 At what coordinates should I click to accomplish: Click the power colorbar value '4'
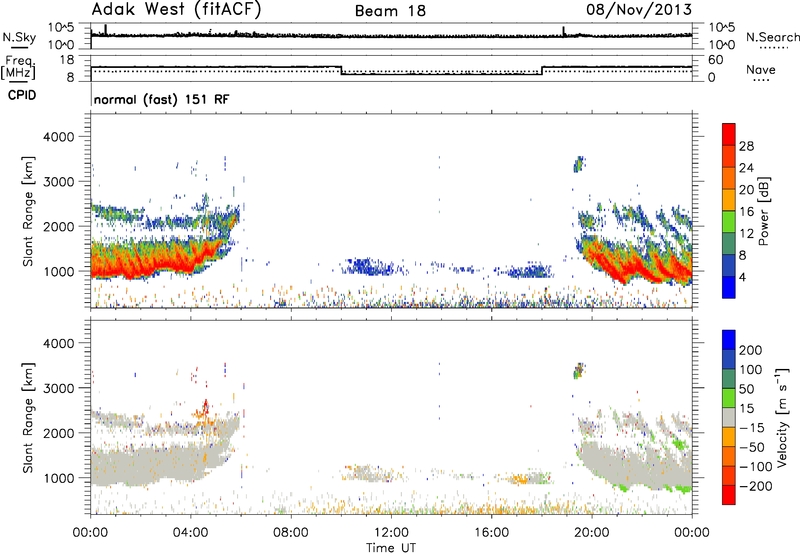pyautogui.click(x=743, y=277)
